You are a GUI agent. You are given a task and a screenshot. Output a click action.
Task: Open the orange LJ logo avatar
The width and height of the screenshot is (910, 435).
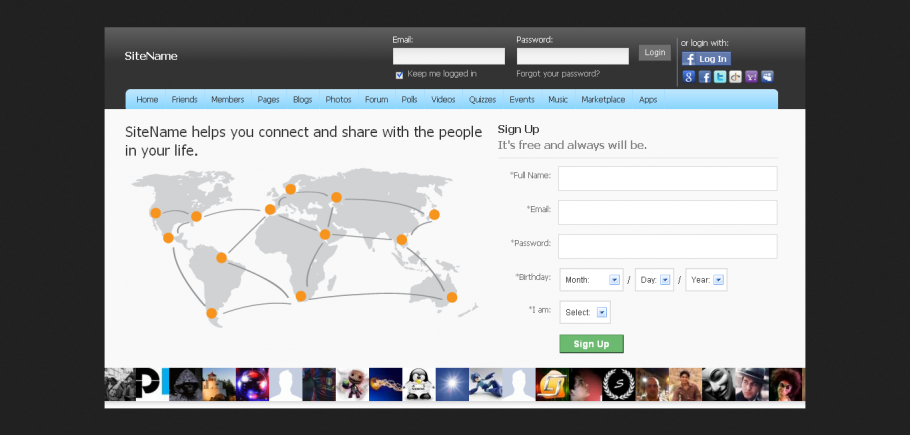[x=552, y=385]
